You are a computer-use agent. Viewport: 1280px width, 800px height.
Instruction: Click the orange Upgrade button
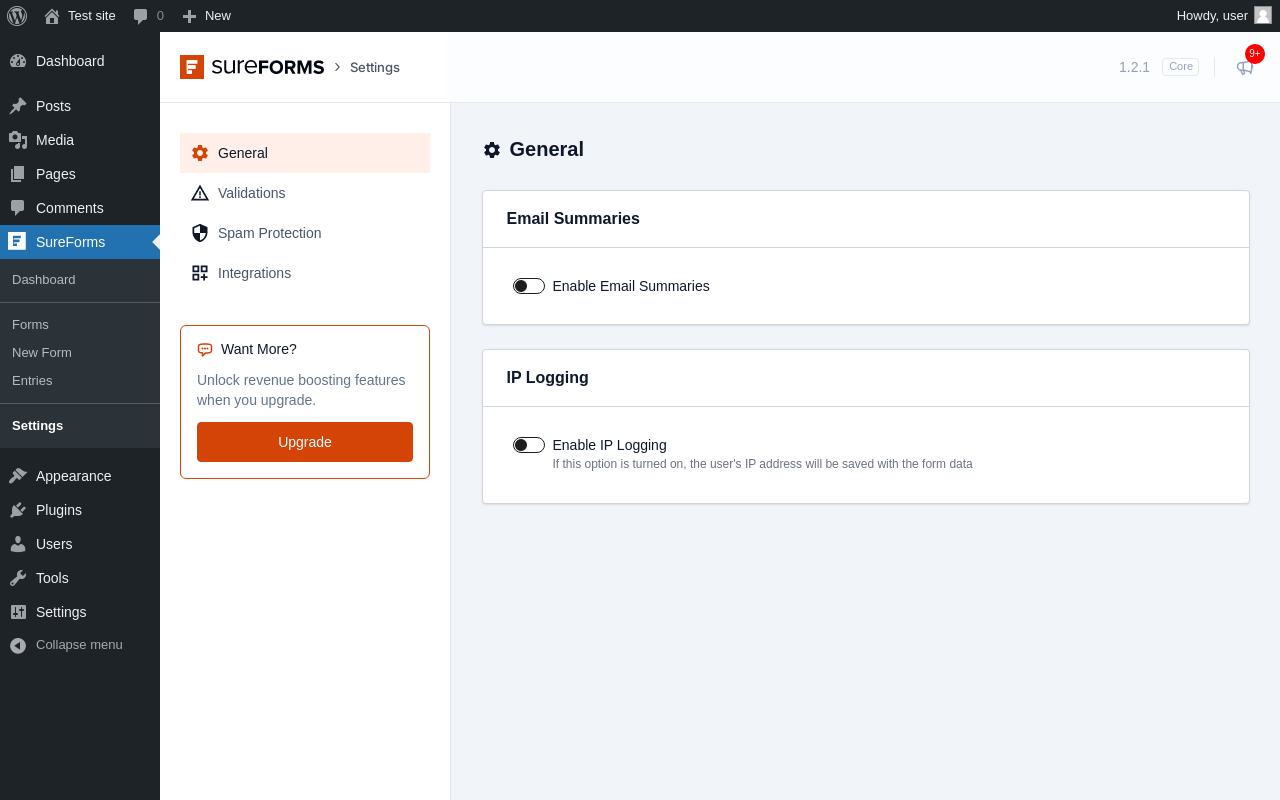[x=305, y=442]
